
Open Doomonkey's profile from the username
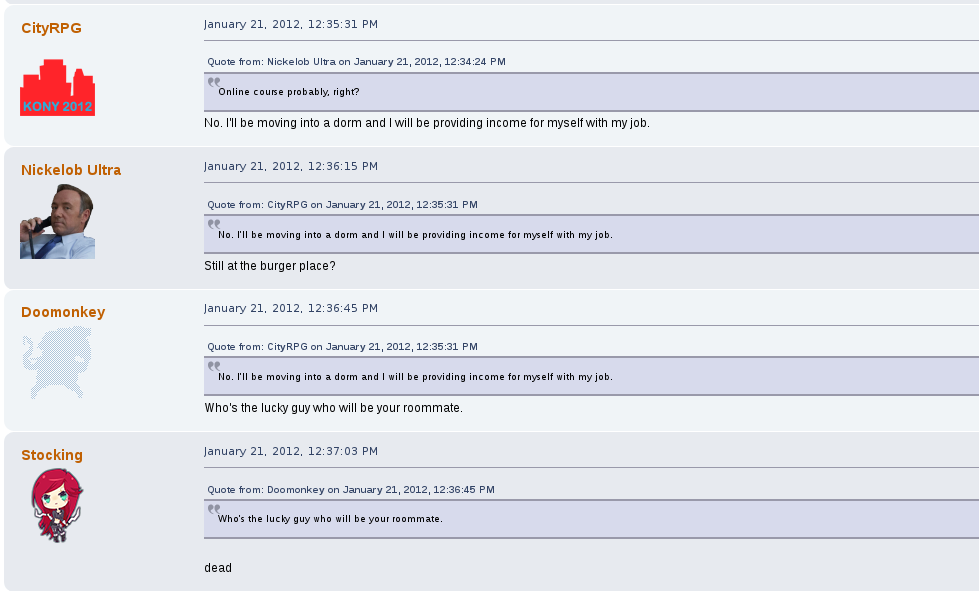tap(63, 312)
